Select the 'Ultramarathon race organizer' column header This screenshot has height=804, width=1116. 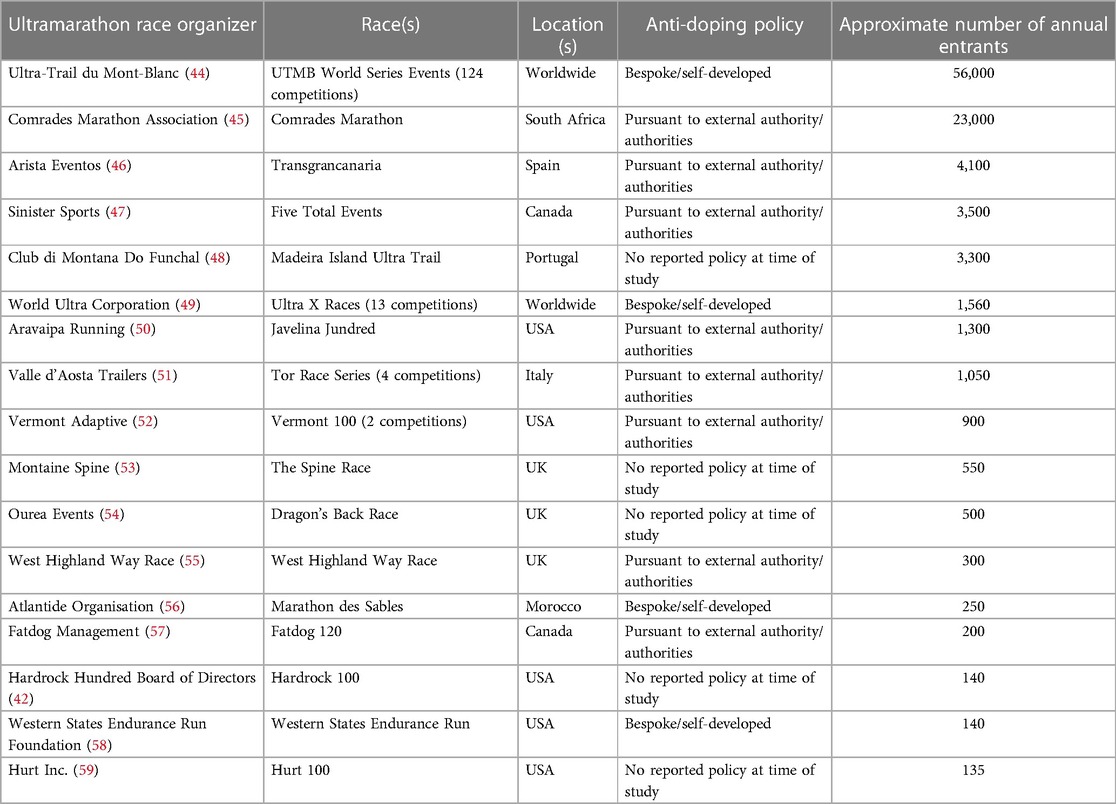pyautogui.click(x=132, y=30)
